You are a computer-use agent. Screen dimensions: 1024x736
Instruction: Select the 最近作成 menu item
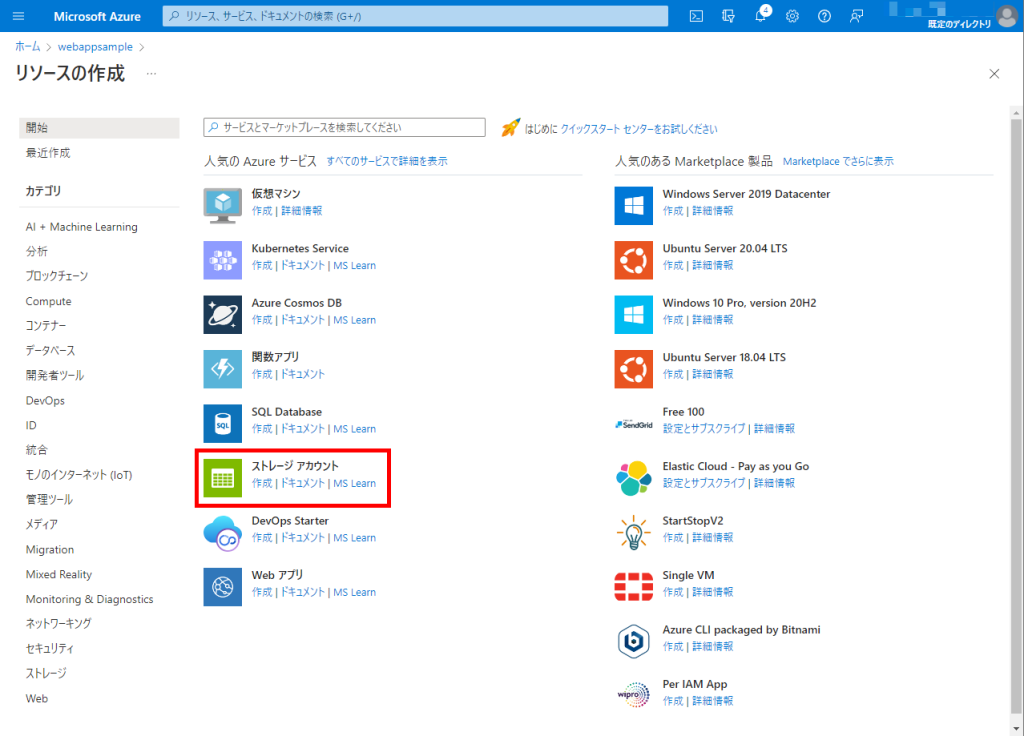click(x=48, y=153)
